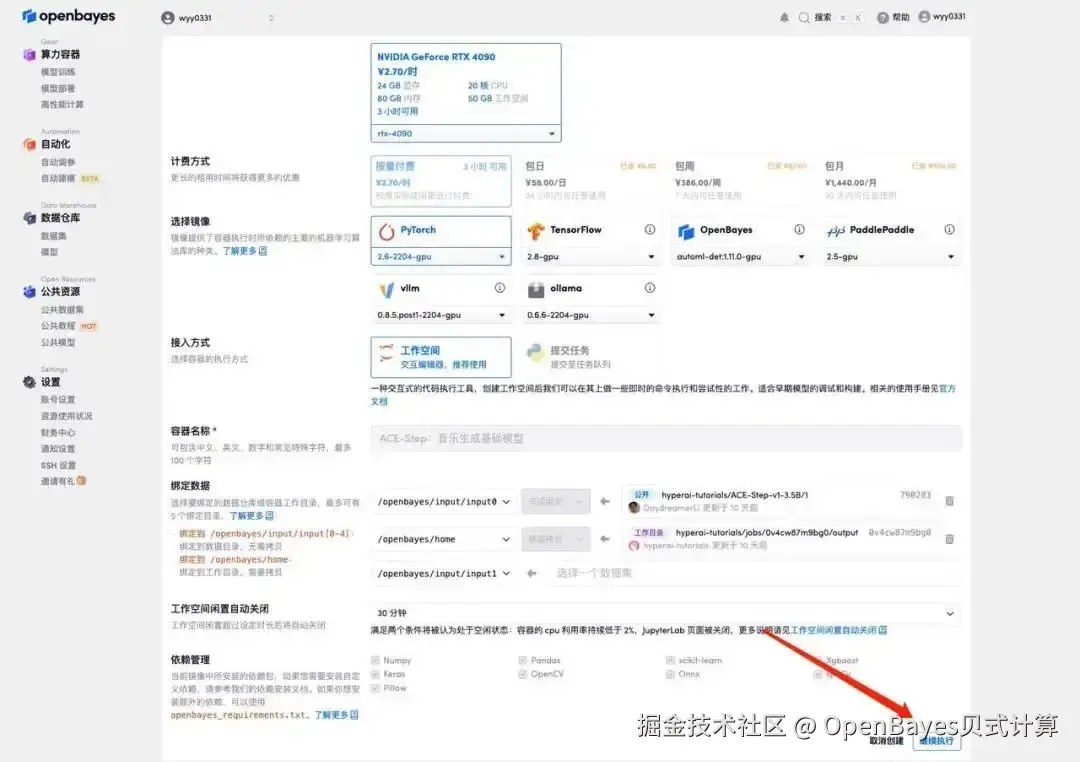Toggle the Onnx dependency checkbox
The image size is (1080, 762).
point(670,674)
